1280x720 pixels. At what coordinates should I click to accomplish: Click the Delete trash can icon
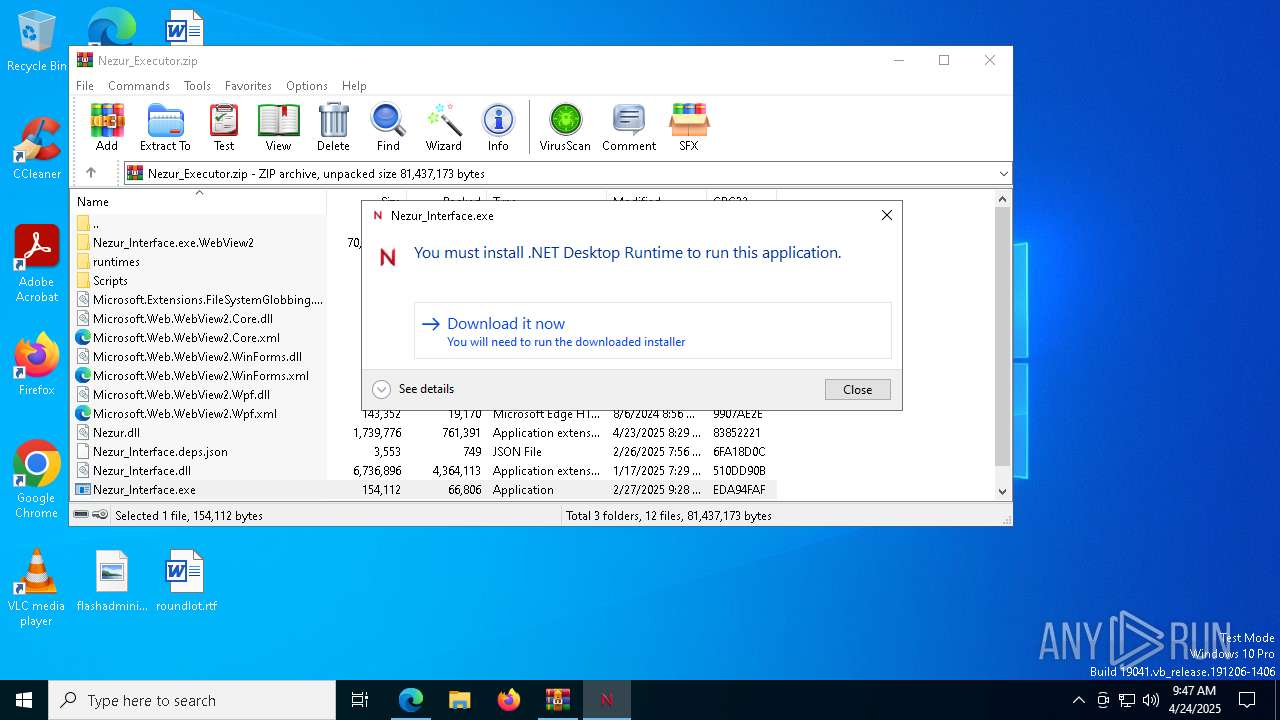333,127
